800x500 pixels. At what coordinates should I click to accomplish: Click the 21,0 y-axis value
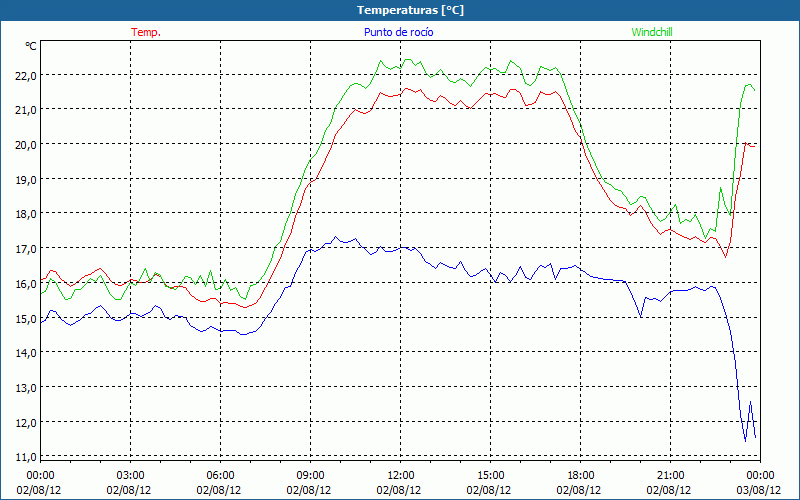point(27,110)
